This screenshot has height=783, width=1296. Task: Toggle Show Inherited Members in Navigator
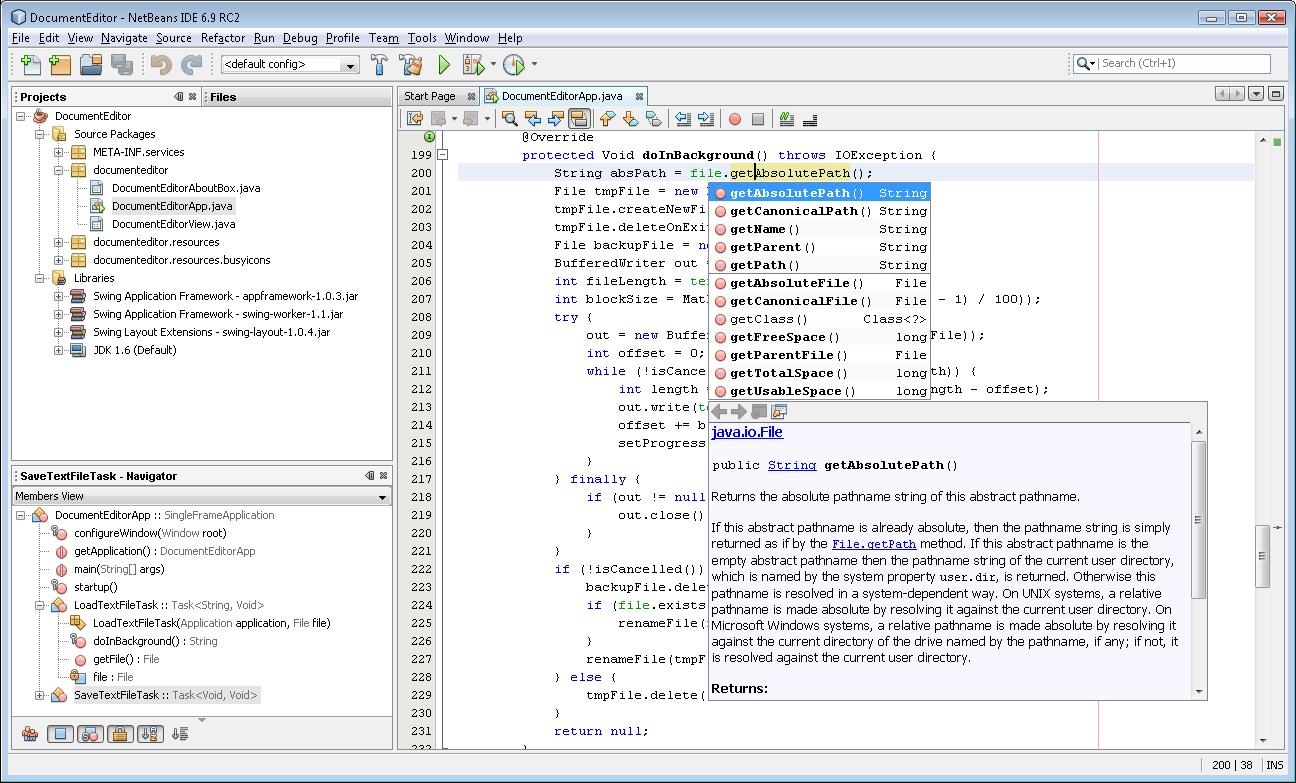pyautogui.click(x=30, y=734)
